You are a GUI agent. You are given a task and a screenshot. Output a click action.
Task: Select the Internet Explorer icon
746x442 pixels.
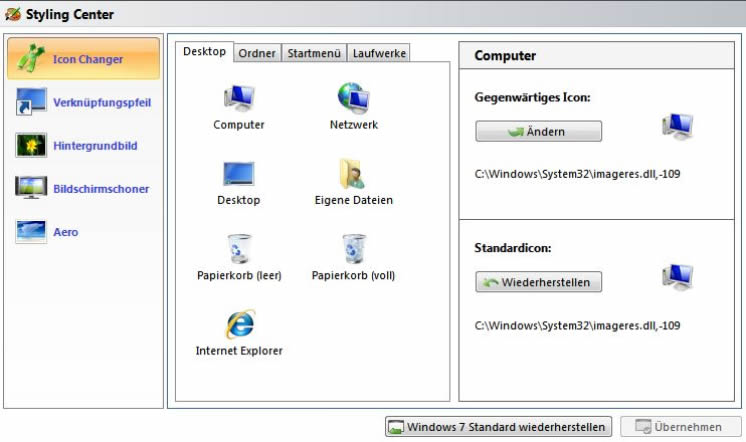pos(240,324)
